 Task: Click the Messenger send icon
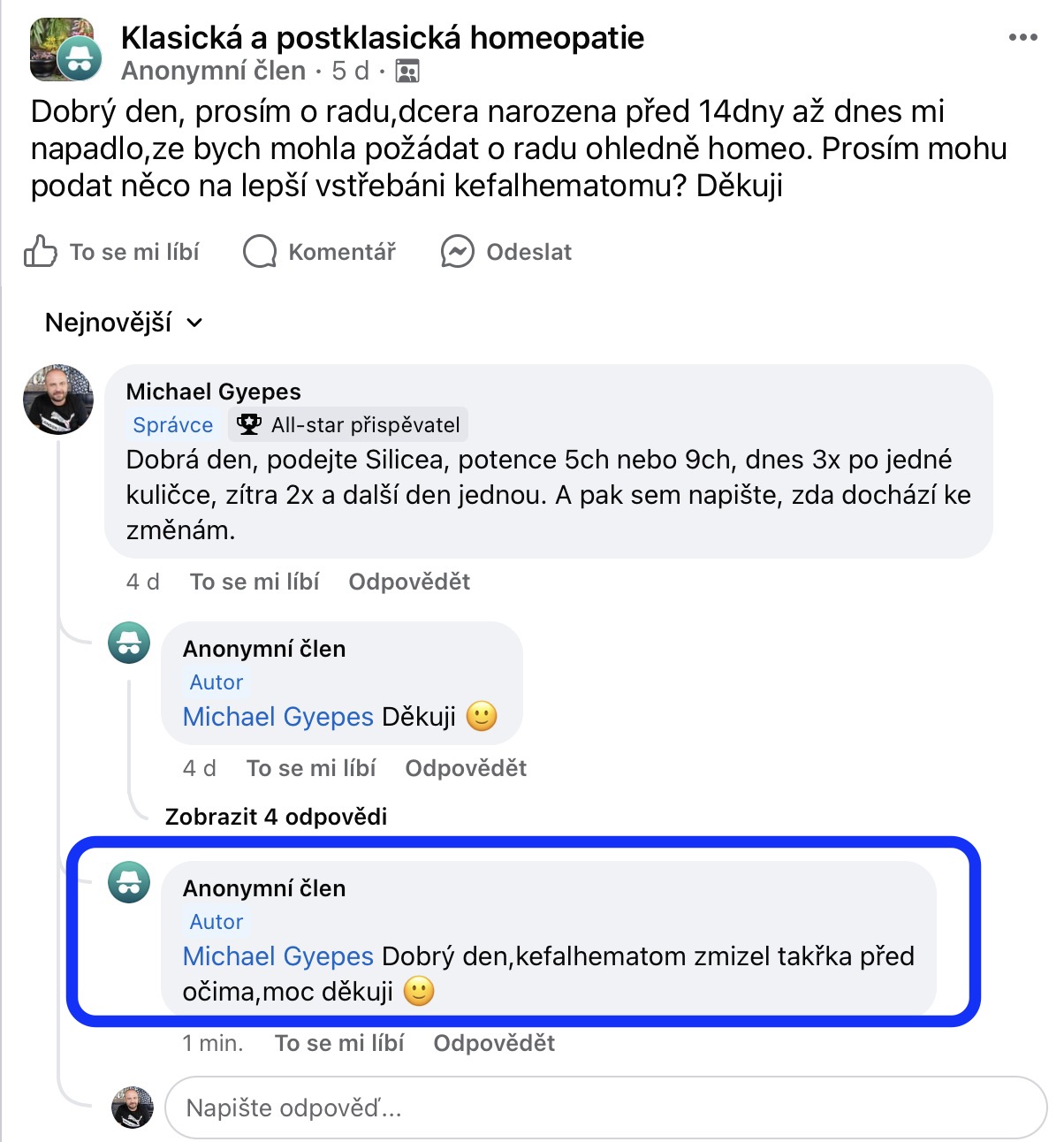[458, 252]
